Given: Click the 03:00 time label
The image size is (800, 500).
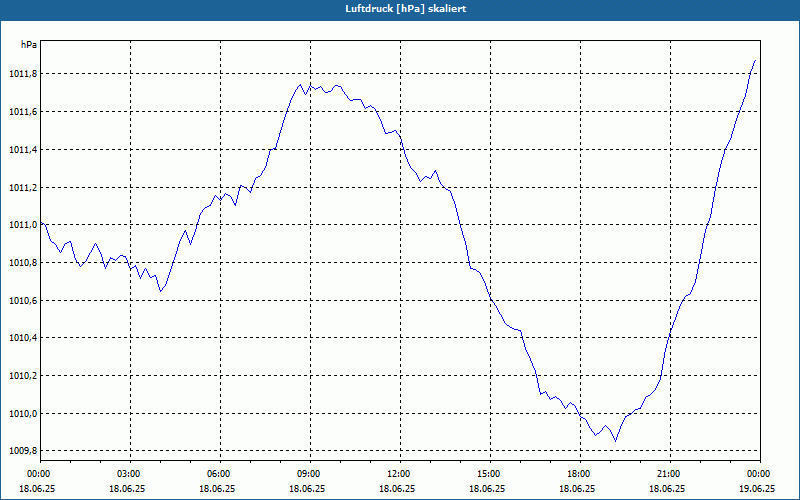Looking at the screenshot, I should coord(131,474).
